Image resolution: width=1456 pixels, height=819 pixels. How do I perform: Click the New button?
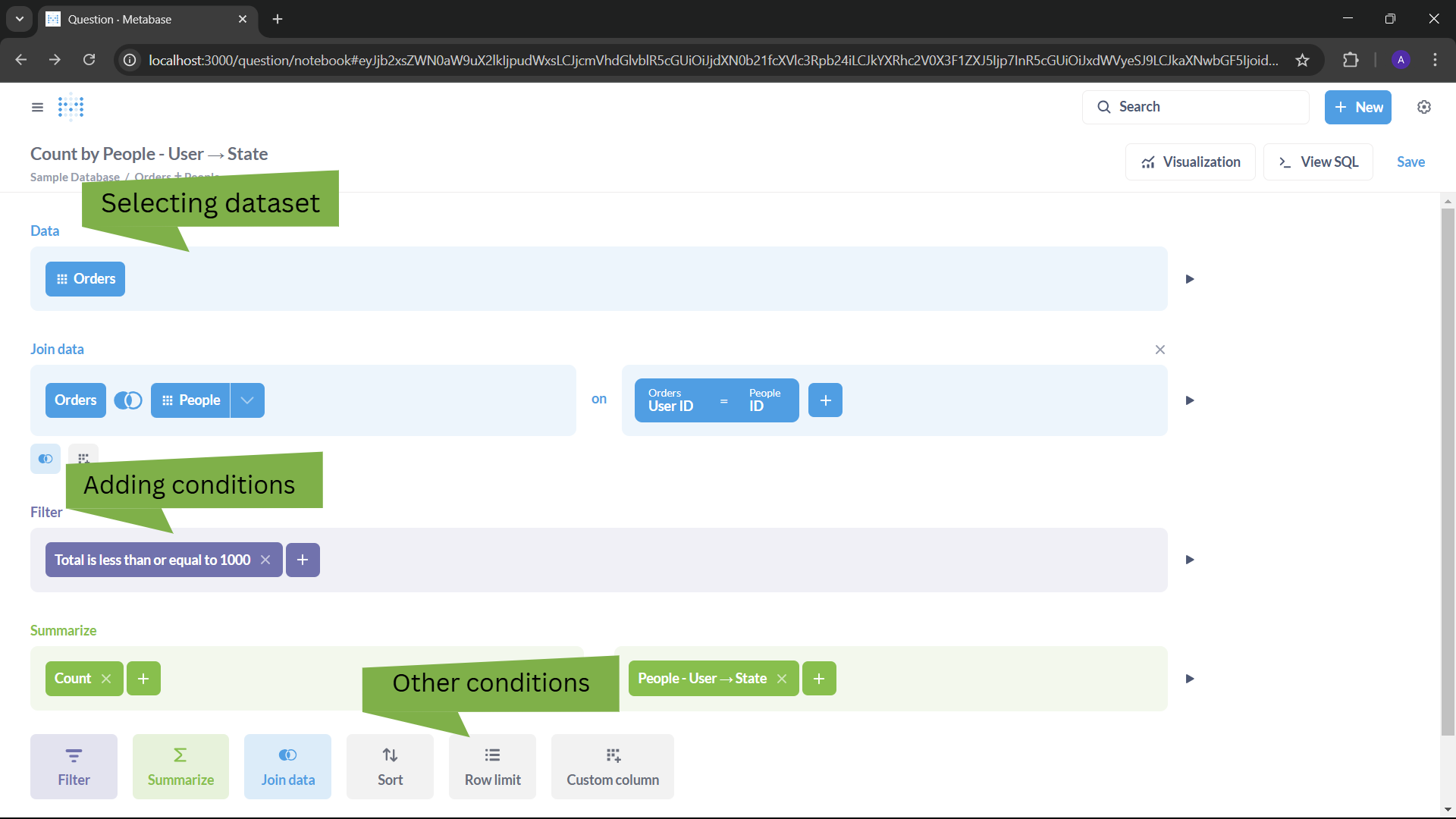pyautogui.click(x=1357, y=107)
